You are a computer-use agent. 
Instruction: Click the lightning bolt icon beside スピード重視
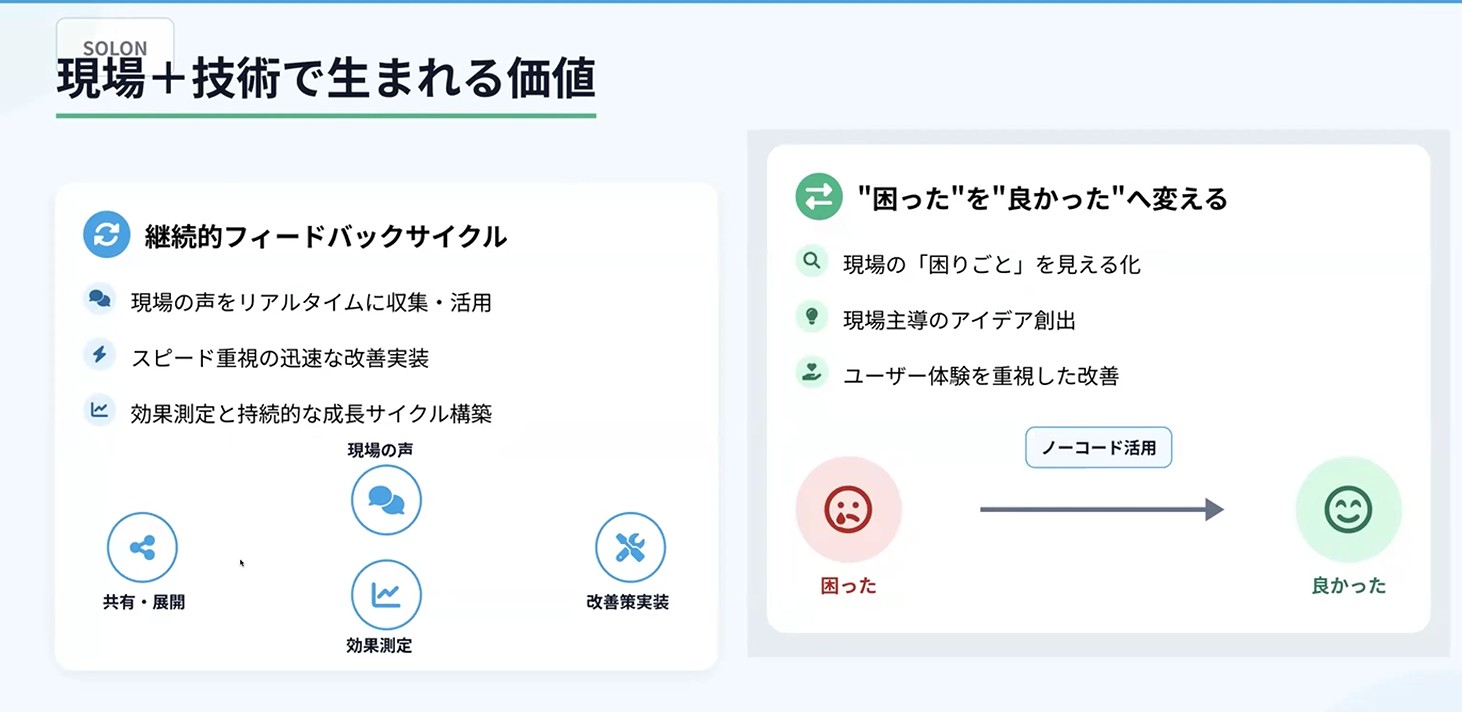click(x=99, y=354)
